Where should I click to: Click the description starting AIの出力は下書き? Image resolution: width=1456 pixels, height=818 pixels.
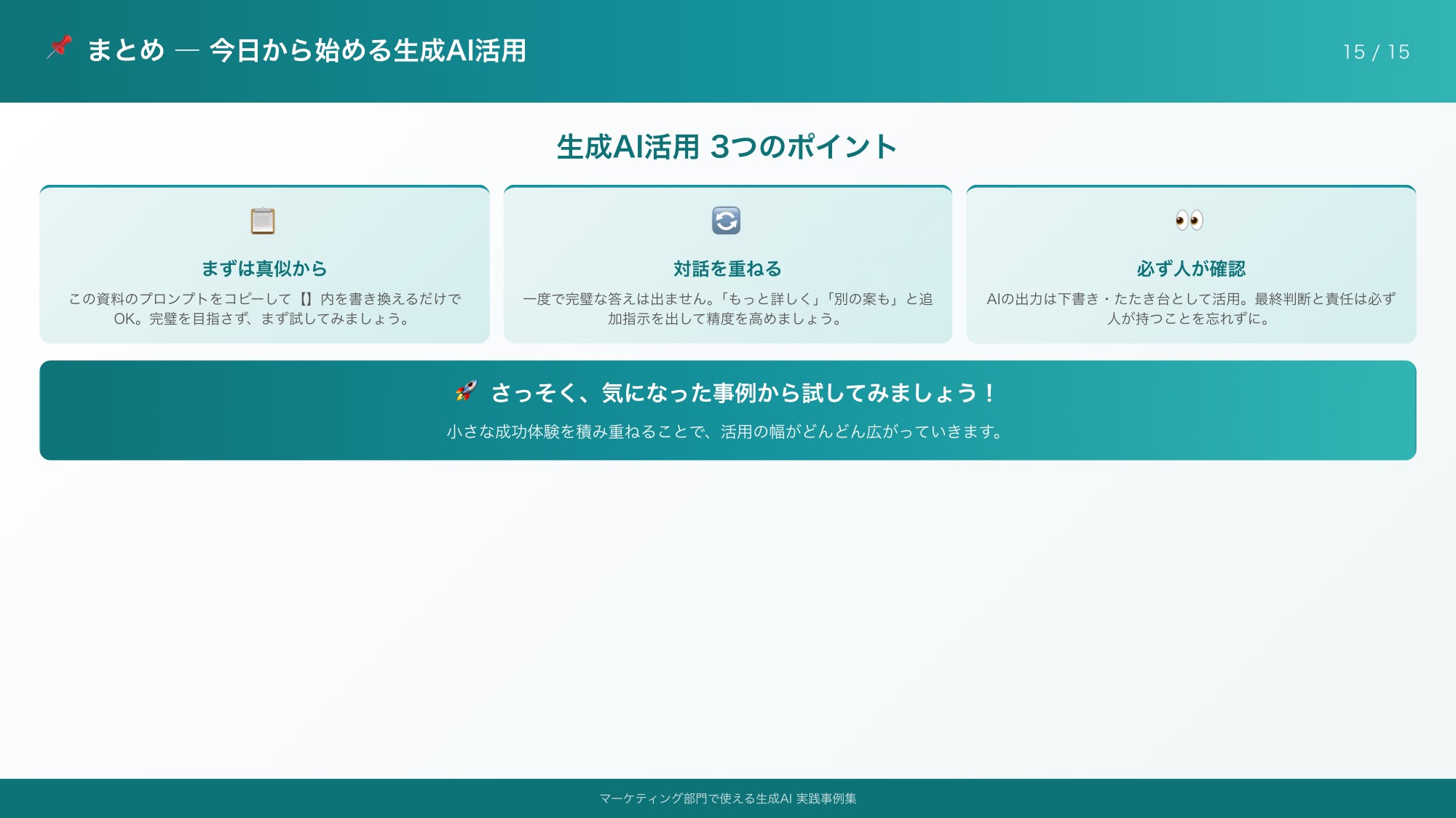[1191, 309]
